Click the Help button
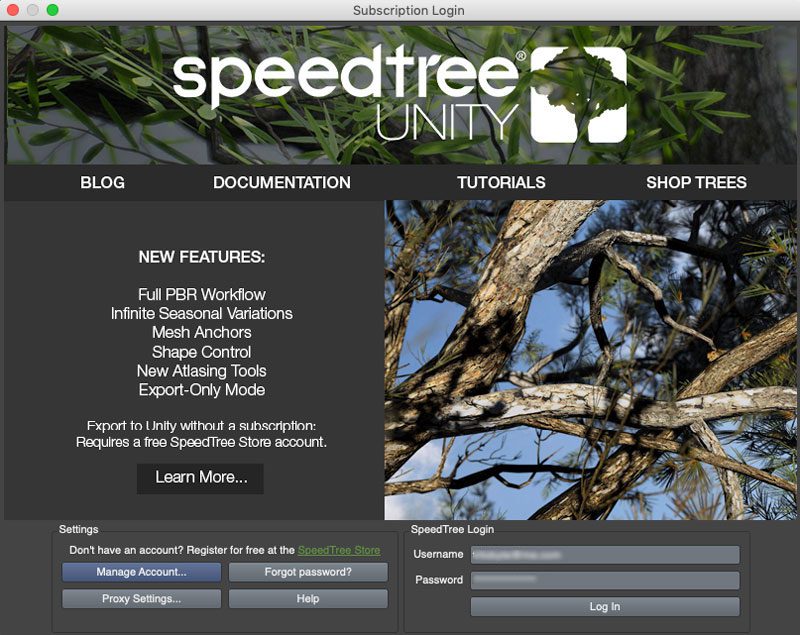800x635 pixels. tap(308, 599)
